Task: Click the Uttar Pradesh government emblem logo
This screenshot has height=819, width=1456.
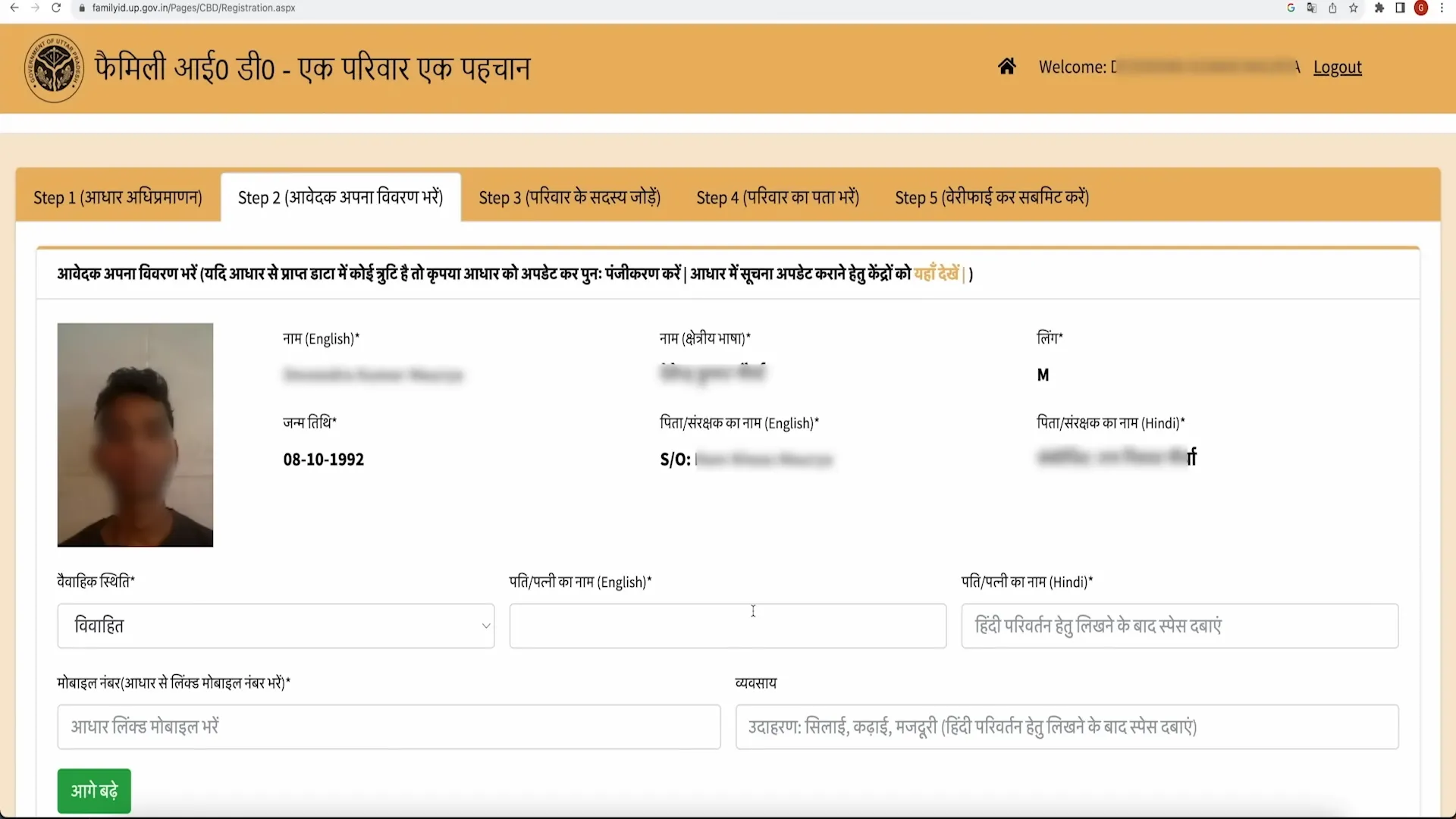Action: pos(53,67)
